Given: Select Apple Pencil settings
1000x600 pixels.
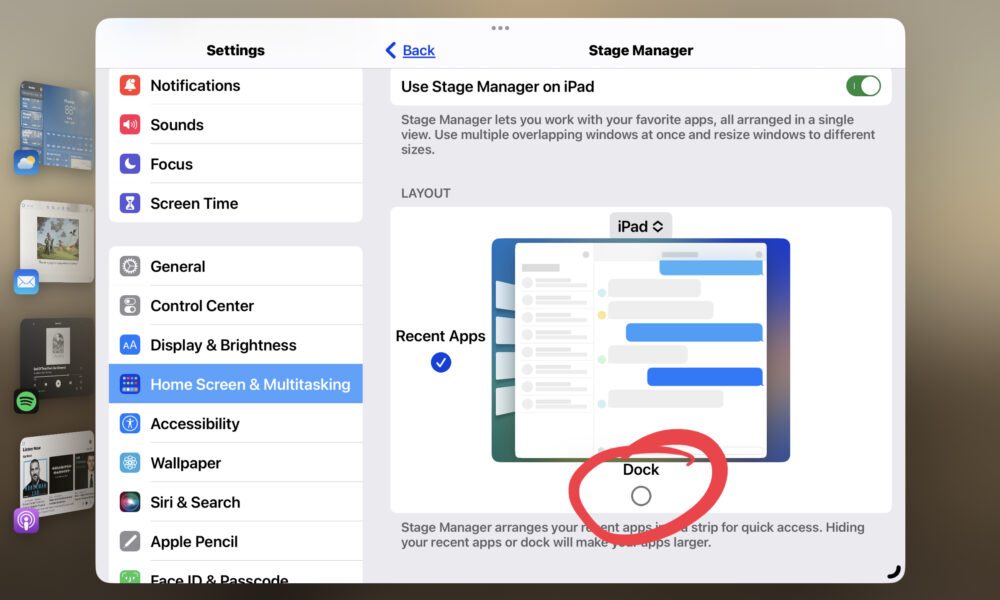Looking at the screenshot, I should [236, 541].
